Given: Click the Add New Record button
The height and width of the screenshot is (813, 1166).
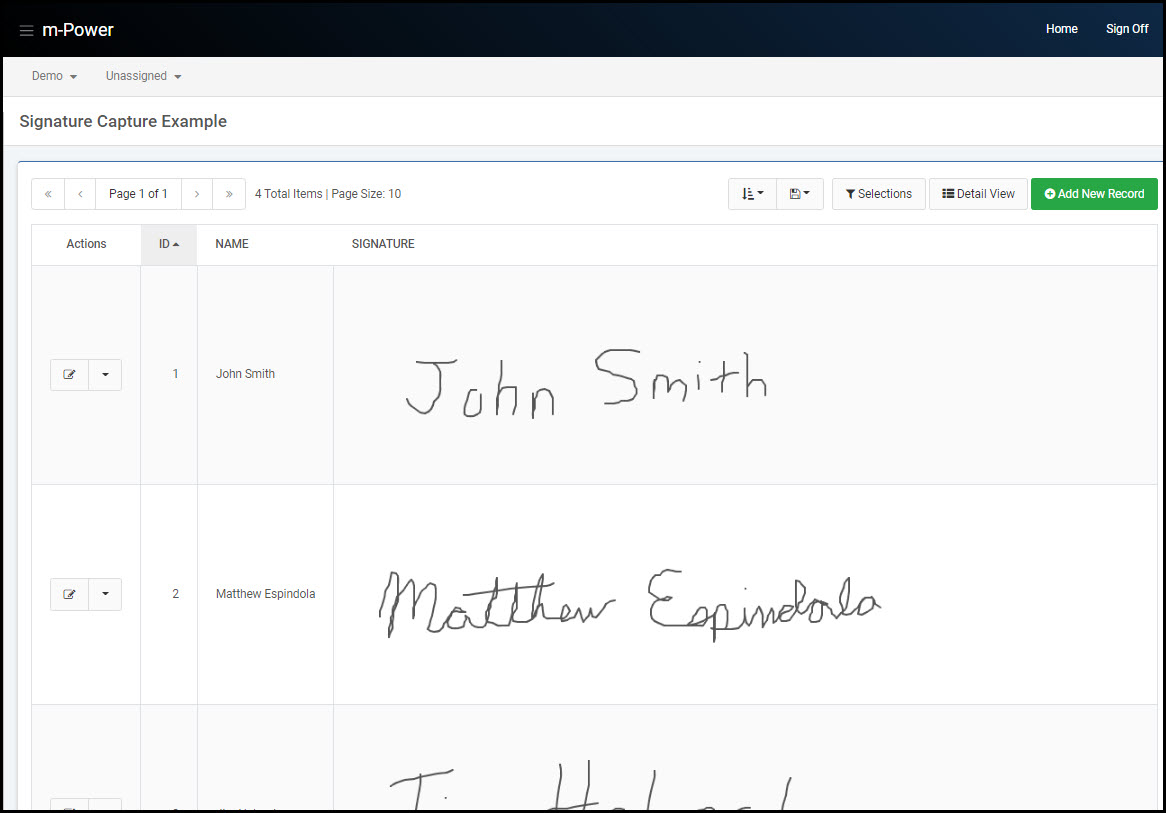Looking at the screenshot, I should (1094, 194).
